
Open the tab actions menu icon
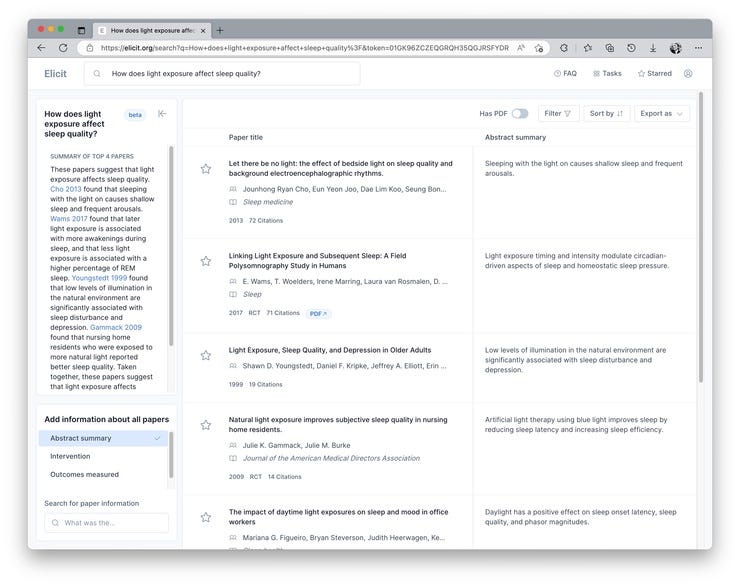81,31
